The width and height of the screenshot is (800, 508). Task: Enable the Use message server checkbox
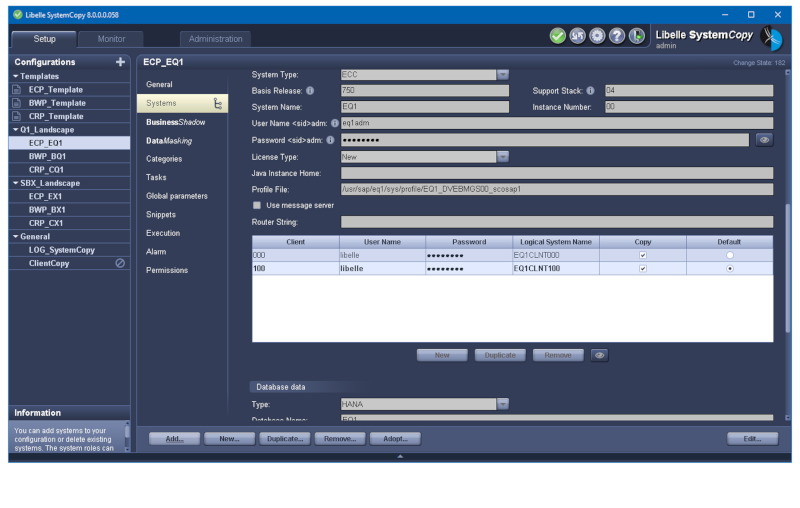pyautogui.click(x=257, y=205)
